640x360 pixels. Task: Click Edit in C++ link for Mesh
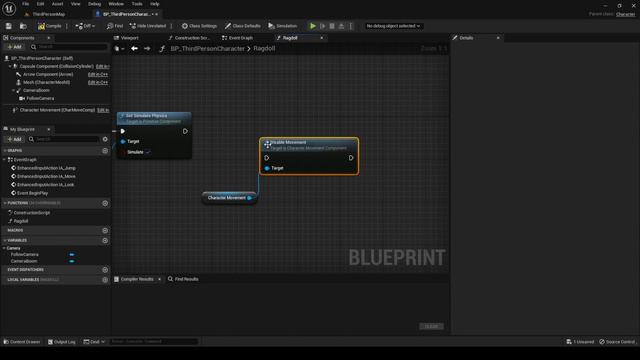coord(98,82)
